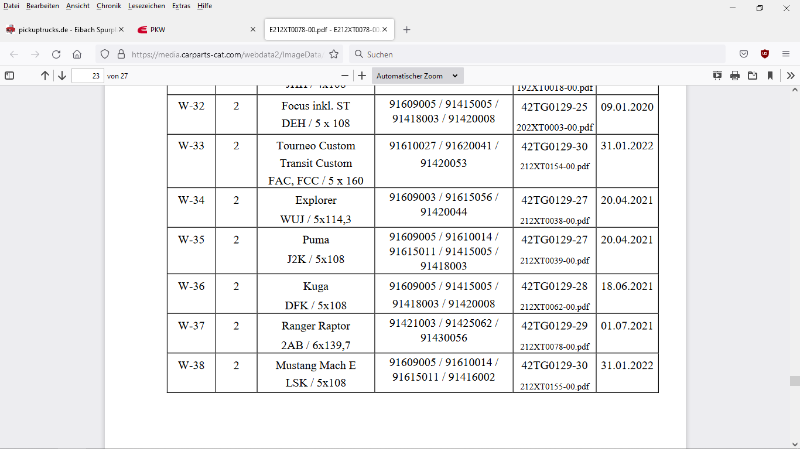Click the text 'von 27'
The height and width of the screenshot is (449, 800).
[x=117, y=76]
